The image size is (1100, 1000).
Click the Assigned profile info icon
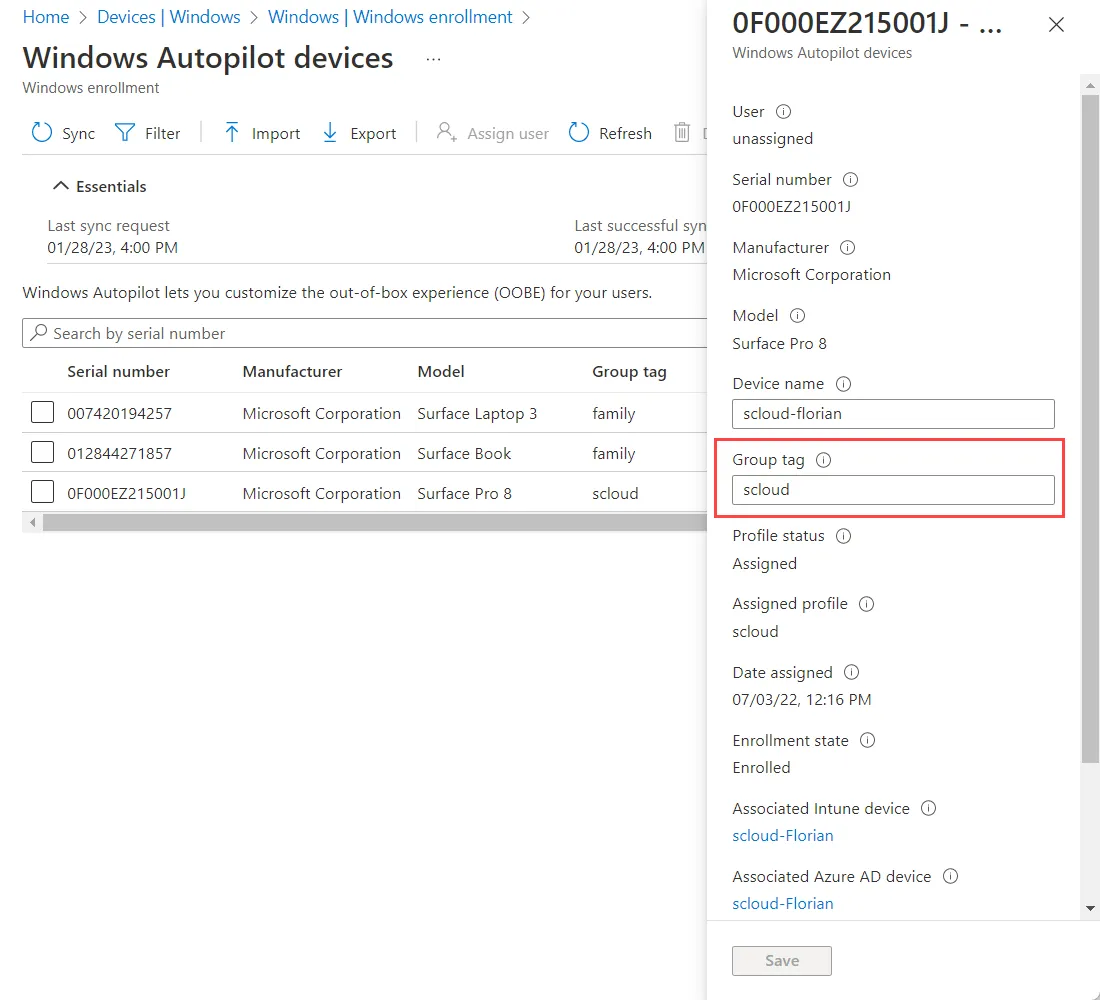click(866, 604)
